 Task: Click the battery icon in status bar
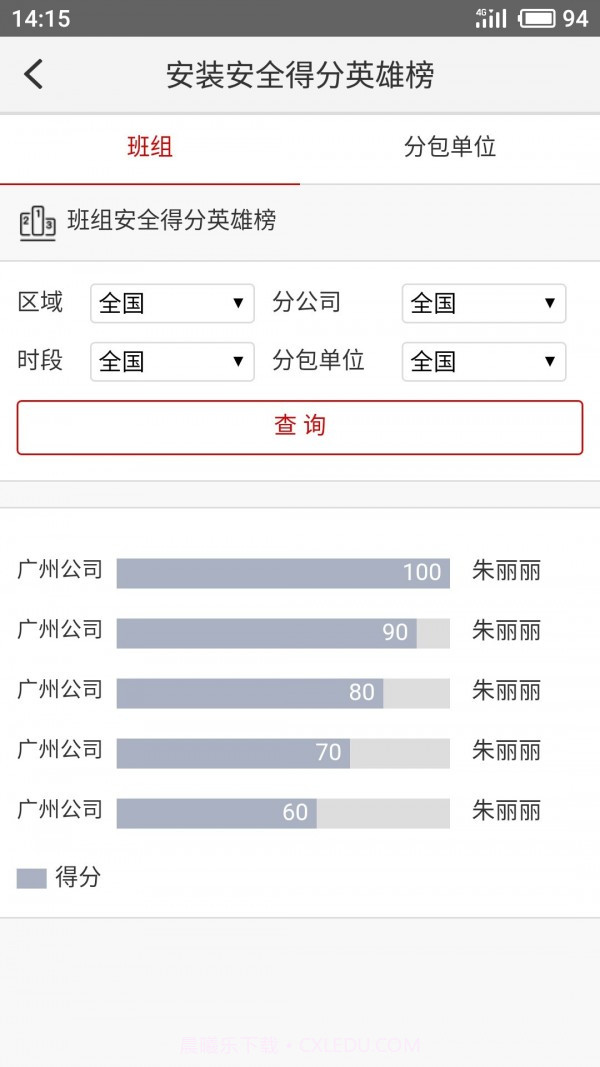539,17
